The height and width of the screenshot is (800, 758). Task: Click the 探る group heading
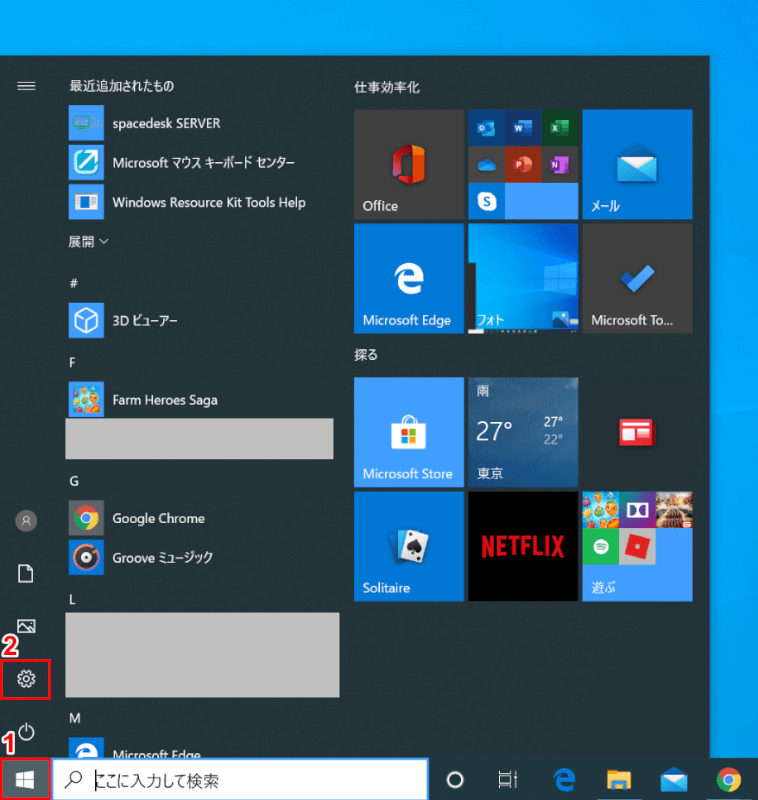click(366, 355)
